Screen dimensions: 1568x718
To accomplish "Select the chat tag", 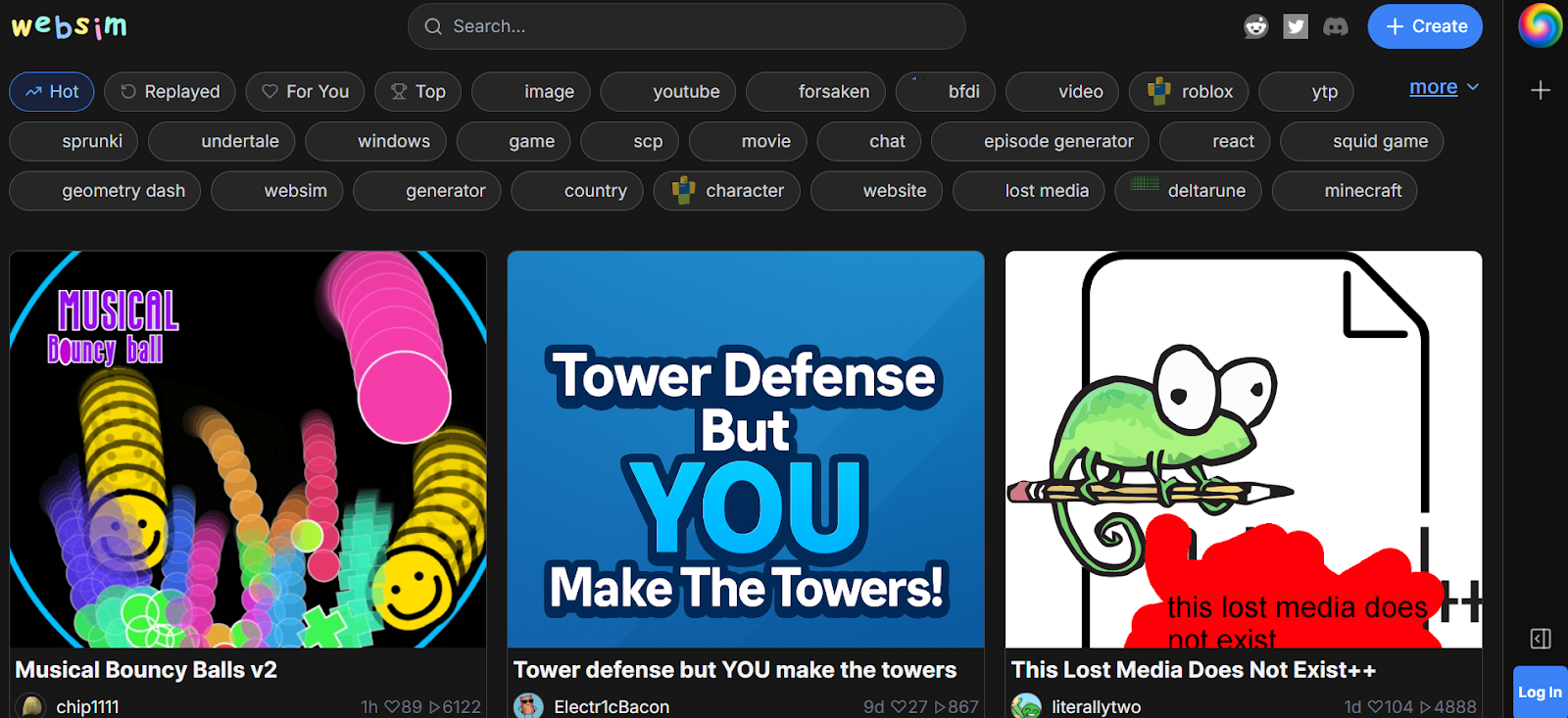I will pyautogui.click(x=868, y=141).
